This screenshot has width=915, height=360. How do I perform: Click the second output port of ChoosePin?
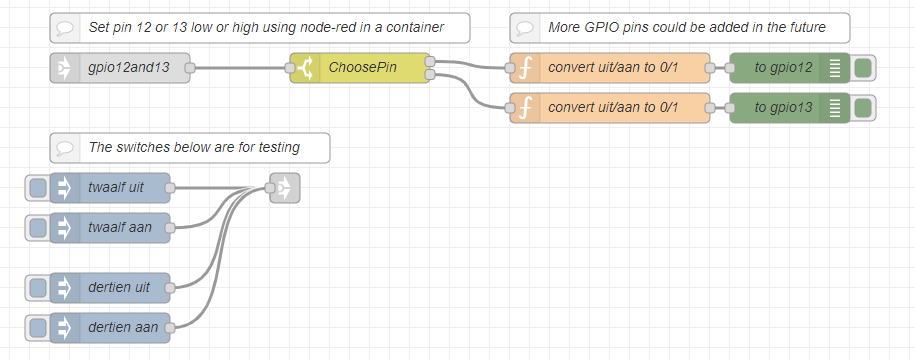click(430, 75)
